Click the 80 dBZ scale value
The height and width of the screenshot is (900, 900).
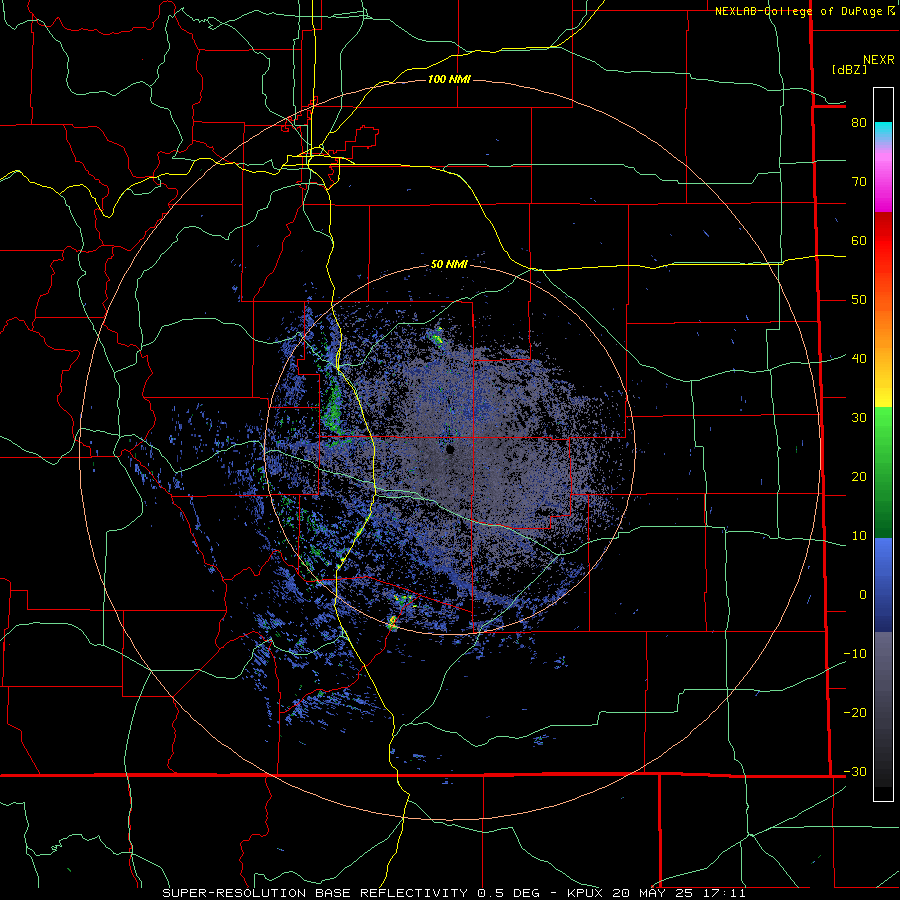pos(859,123)
